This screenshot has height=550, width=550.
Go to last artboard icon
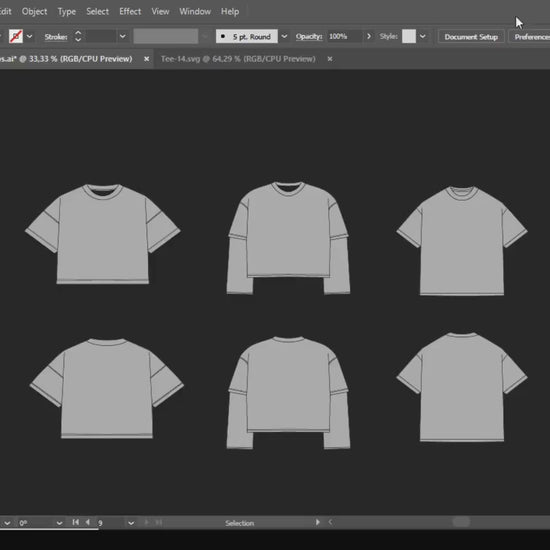(x=159, y=522)
